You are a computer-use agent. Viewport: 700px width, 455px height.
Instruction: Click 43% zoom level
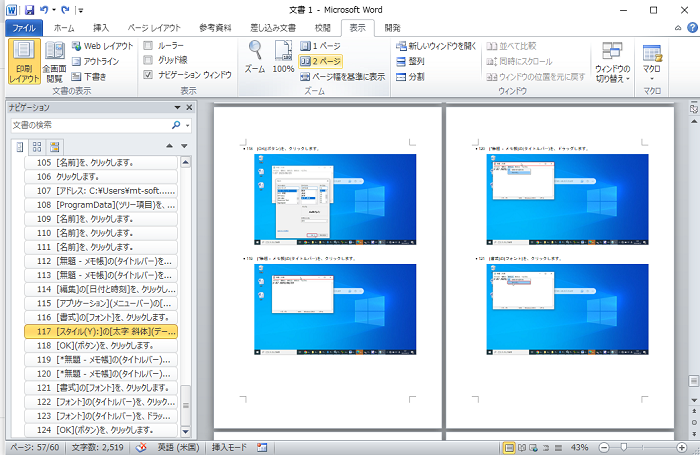point(579,447)
